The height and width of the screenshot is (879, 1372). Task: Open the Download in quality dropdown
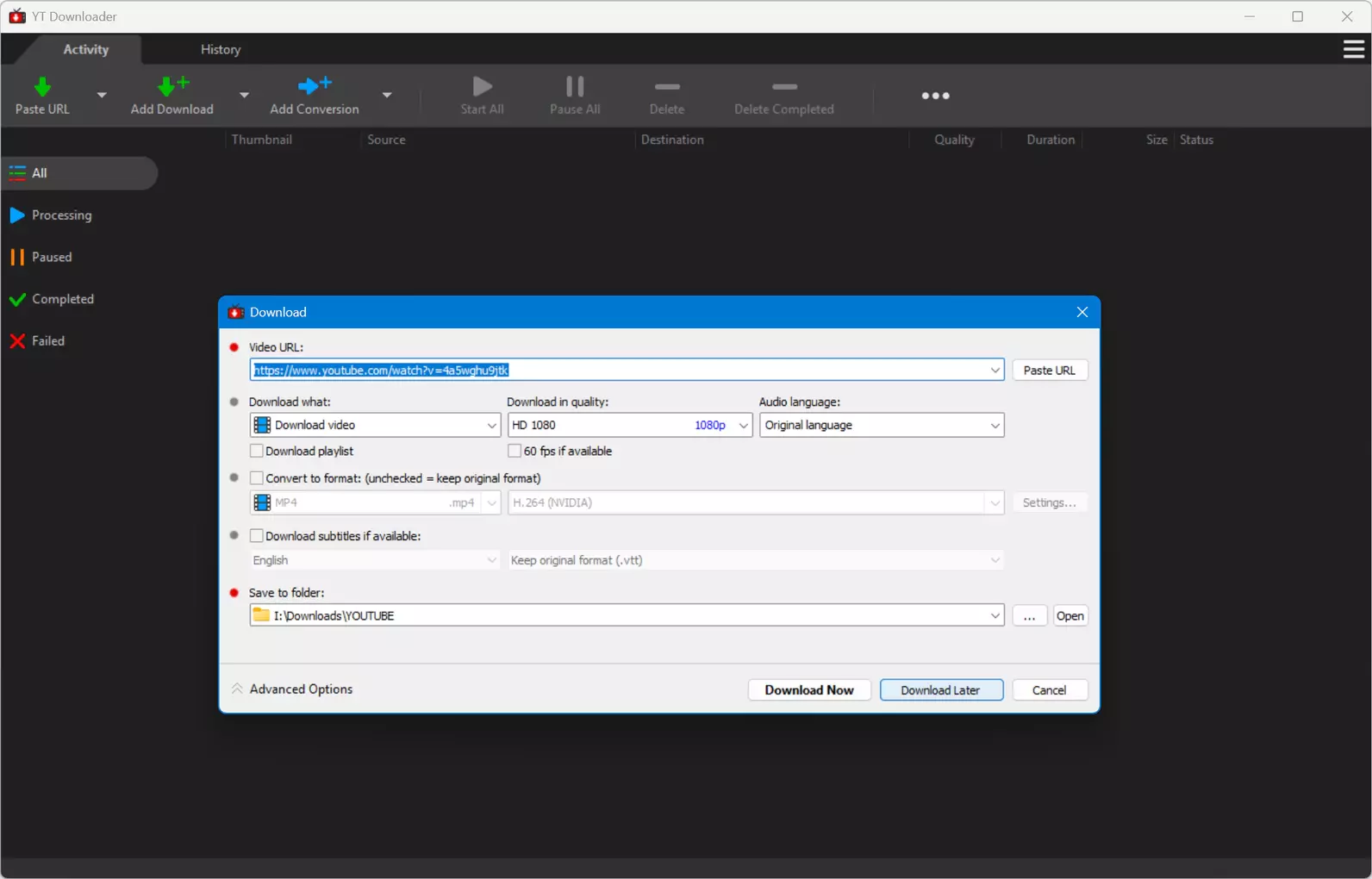(x=630, y=425)
